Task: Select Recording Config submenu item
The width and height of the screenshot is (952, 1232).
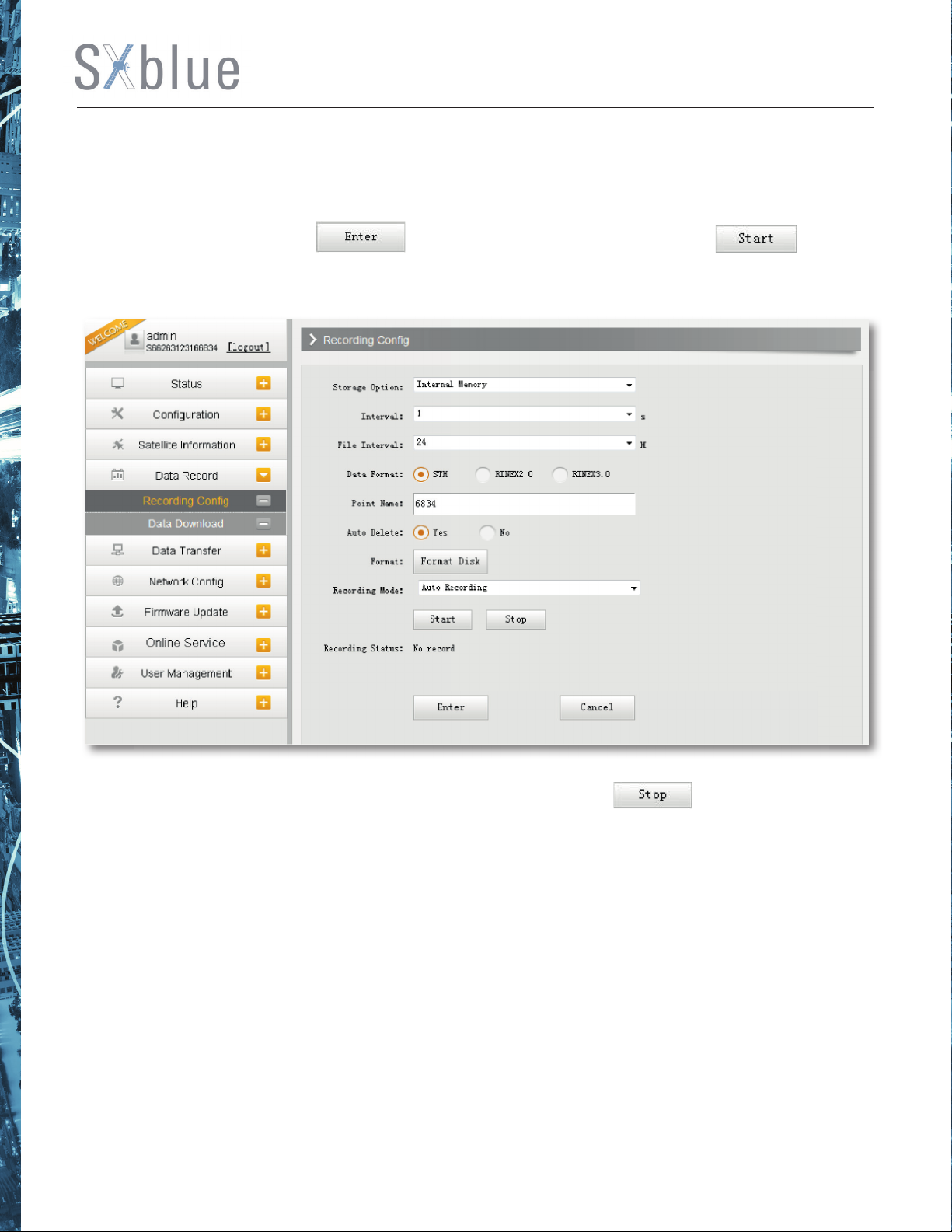Action: pos(186,501)
